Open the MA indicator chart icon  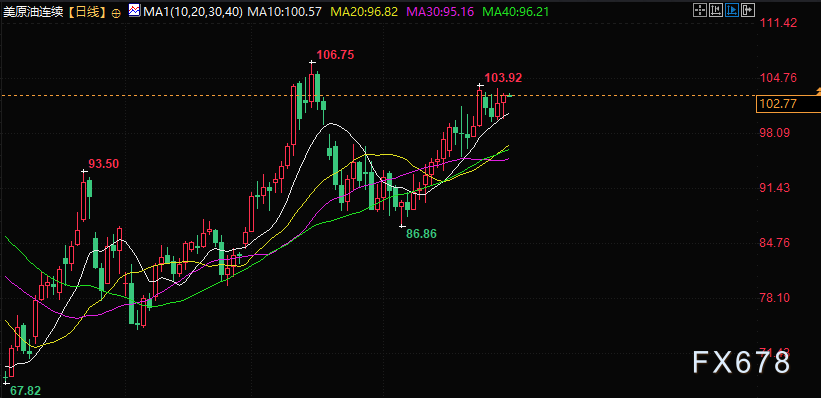[x=134, y=10]
